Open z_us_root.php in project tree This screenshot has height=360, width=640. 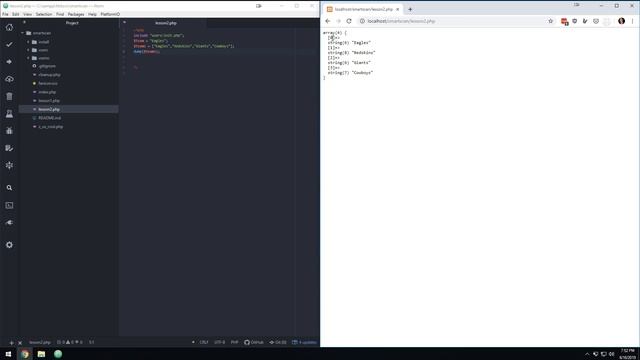pyautogui.click(x=51, y=127)
